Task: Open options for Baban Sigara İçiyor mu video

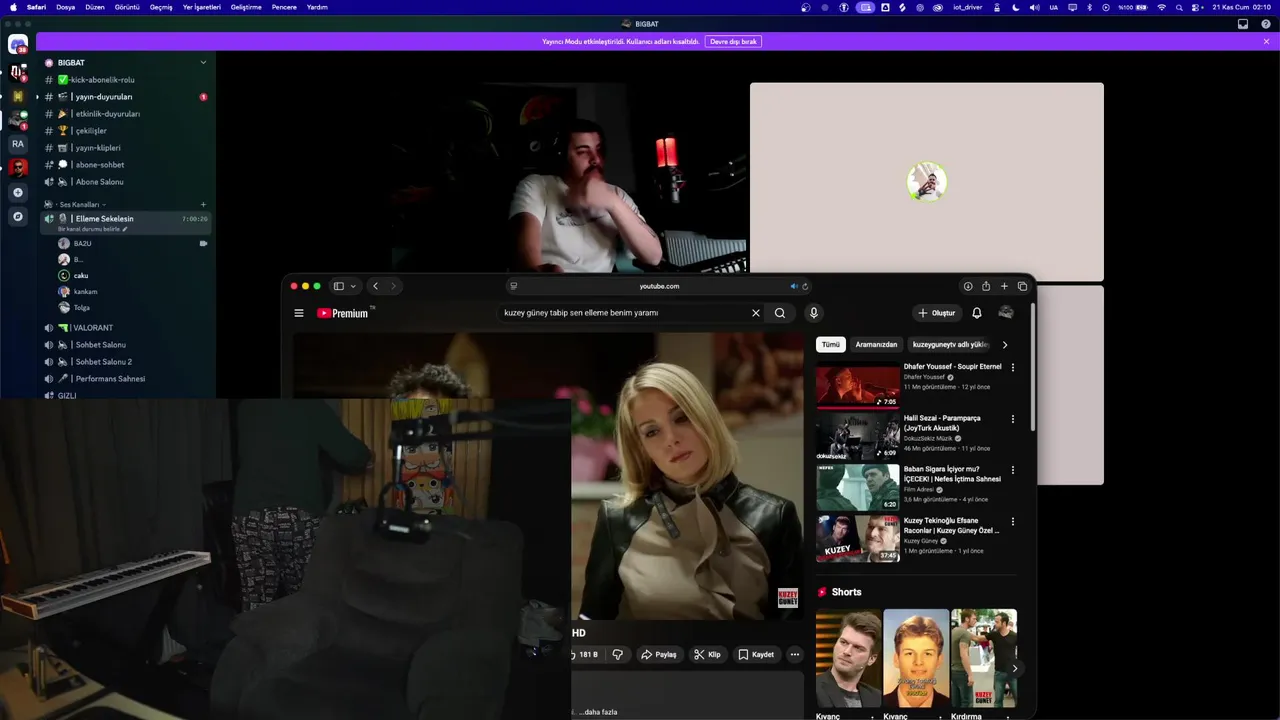Action: (1012, 470)
